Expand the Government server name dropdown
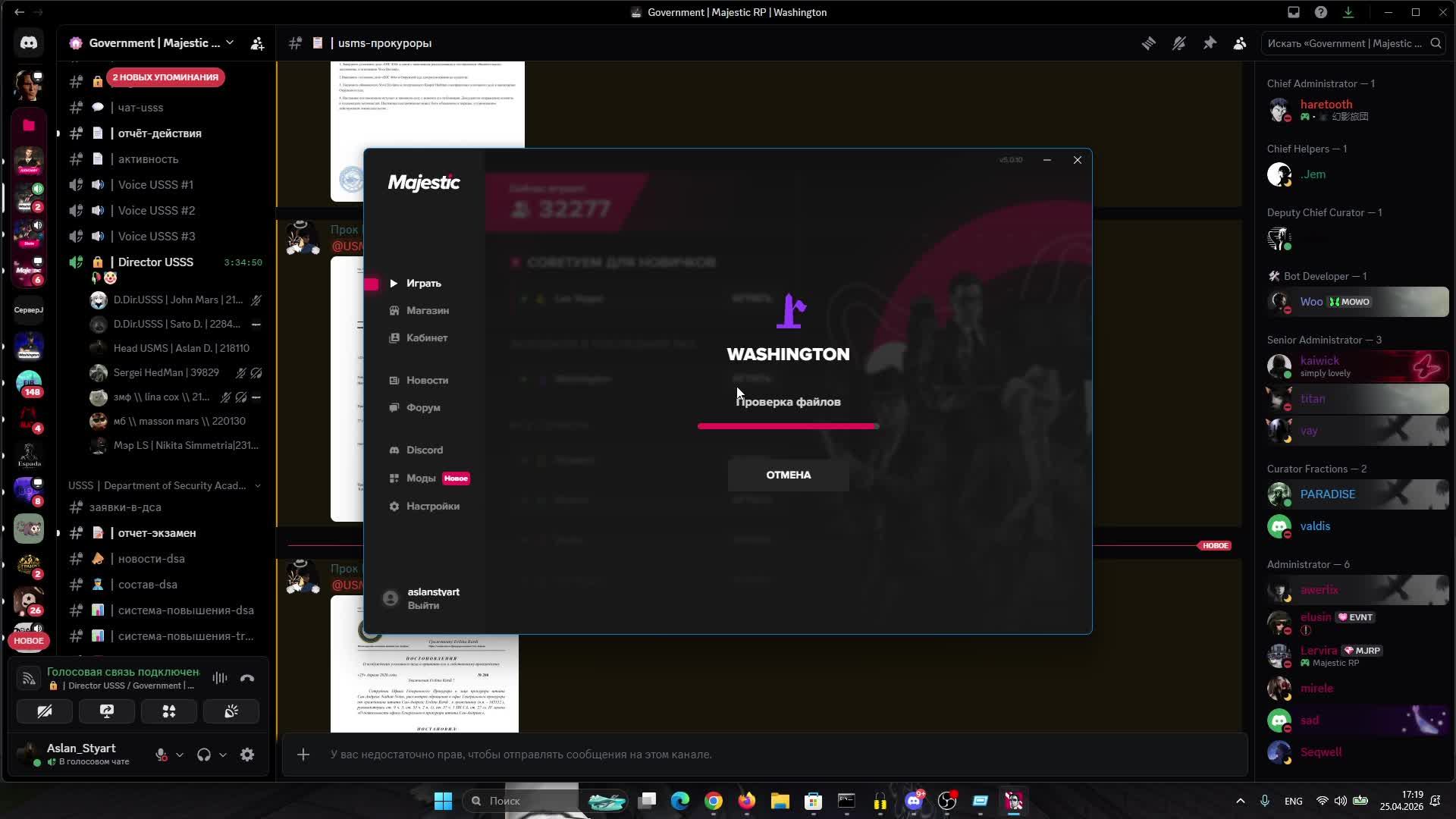Image resolution: width=1456 pixels, height=819 pixels. pos(230,42)
